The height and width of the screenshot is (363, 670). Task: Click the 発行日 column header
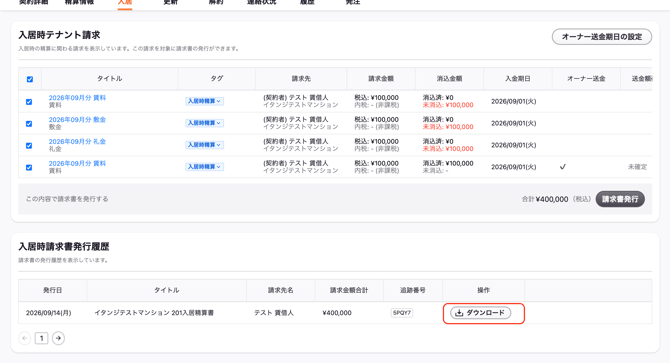pyautogui.click(x=53, y=290)
